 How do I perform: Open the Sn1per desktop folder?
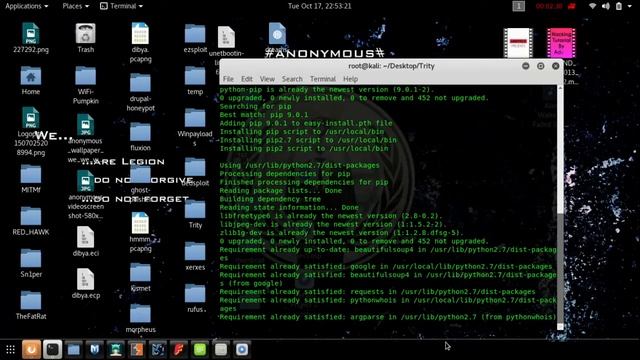[x=31, y=263]
